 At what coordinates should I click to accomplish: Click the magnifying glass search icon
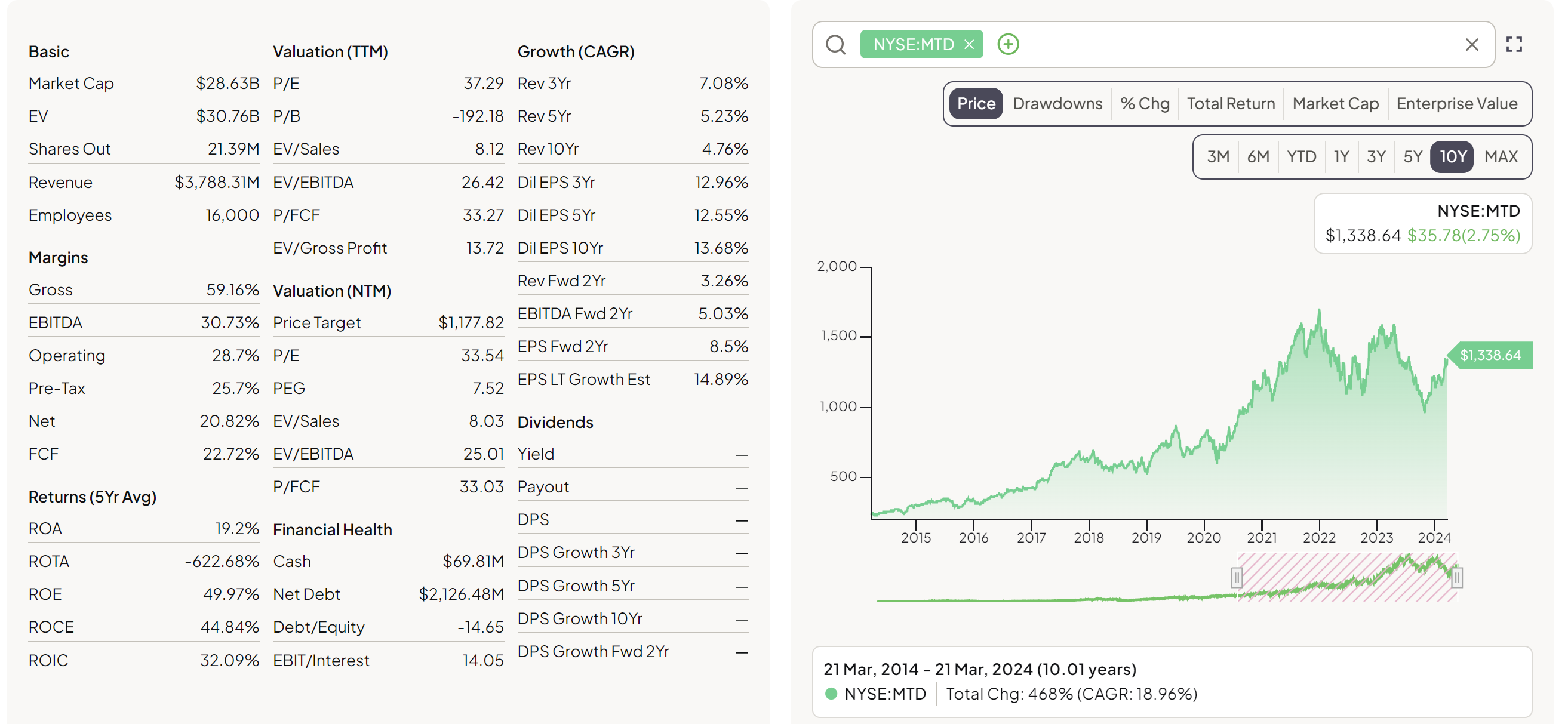point(836,44)
